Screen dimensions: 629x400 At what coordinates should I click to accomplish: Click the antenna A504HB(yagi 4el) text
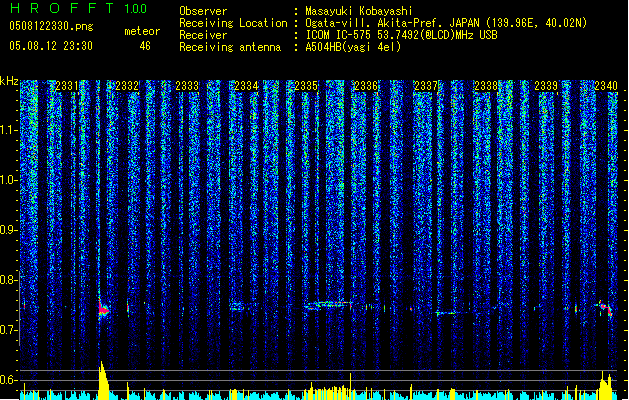point(353,47)
